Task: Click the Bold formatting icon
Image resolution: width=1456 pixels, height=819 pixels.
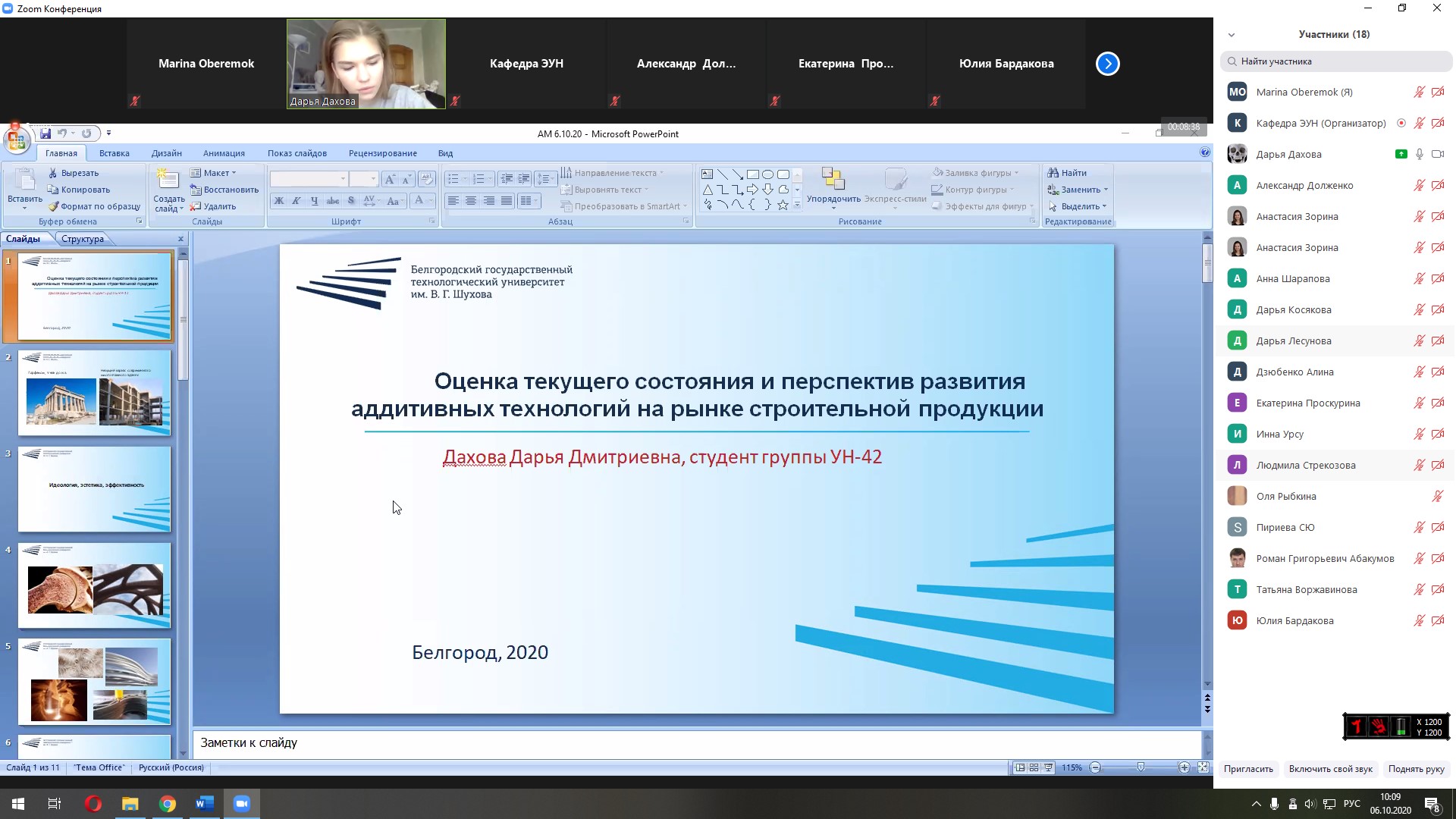Action: click(278, 201)
